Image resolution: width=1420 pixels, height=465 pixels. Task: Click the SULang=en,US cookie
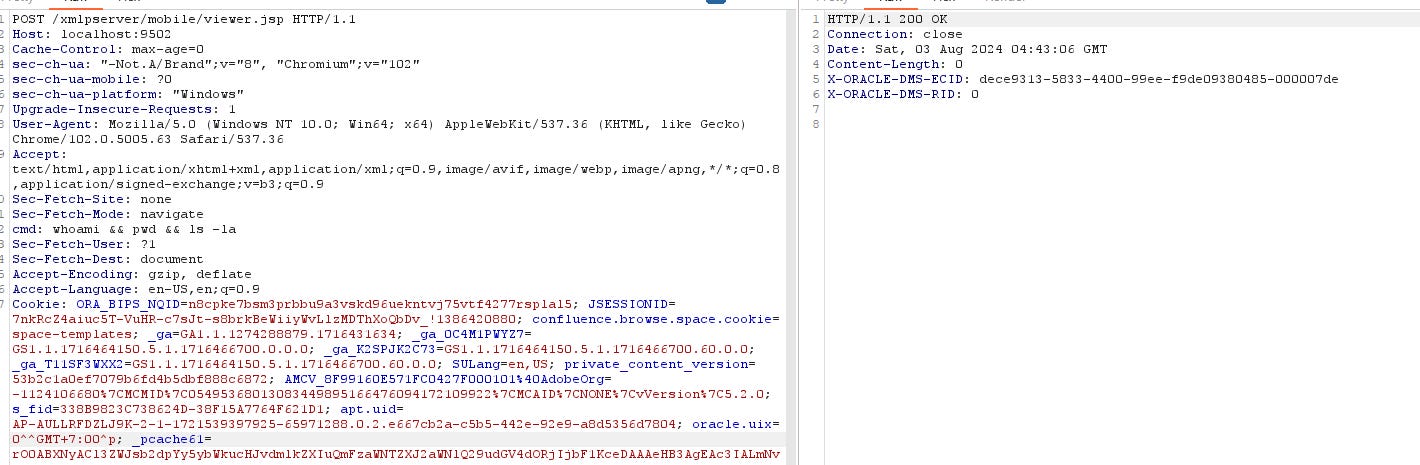pos(500,364)
